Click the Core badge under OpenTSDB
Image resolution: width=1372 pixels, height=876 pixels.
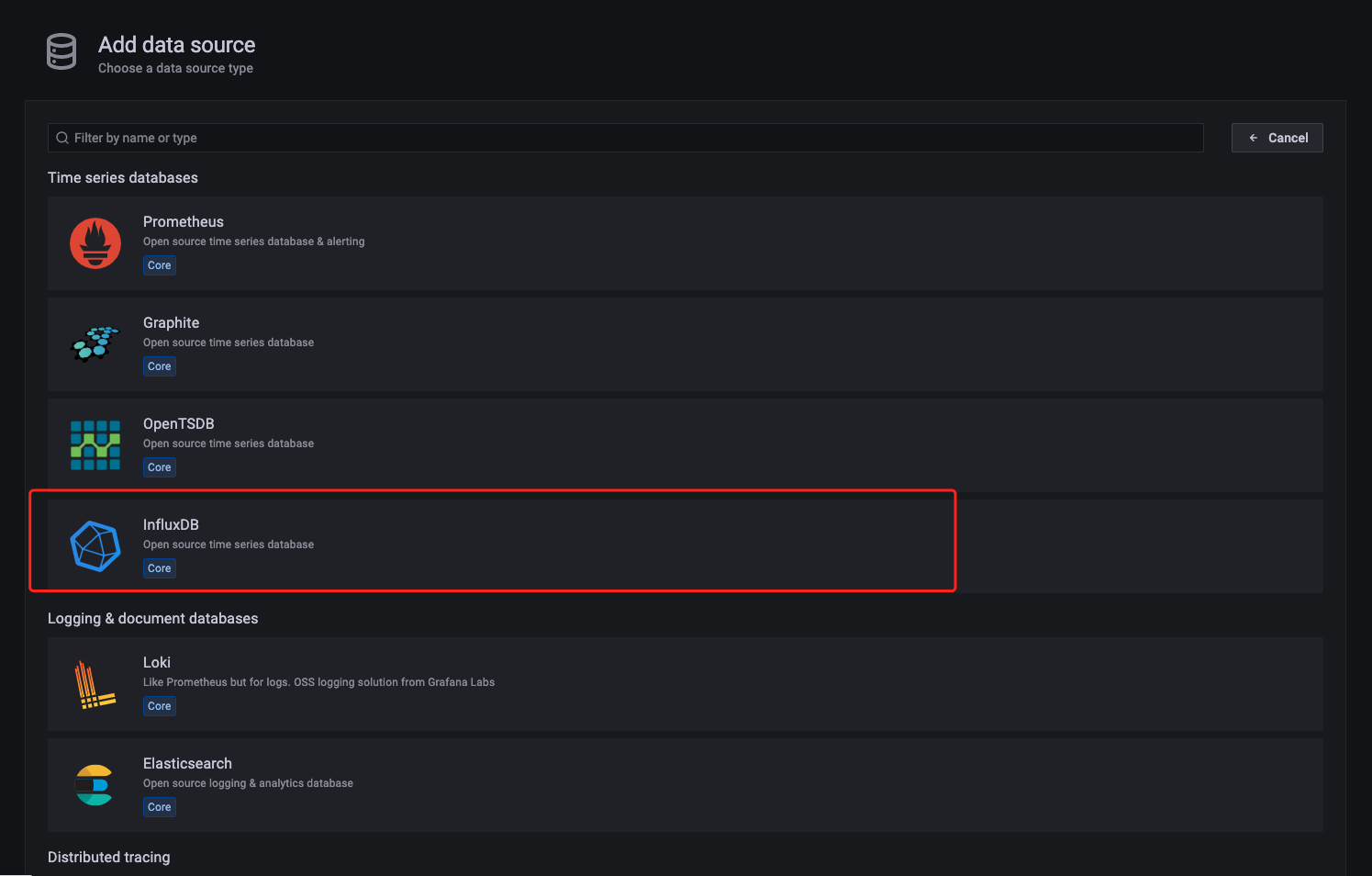(x=160, y=467)
